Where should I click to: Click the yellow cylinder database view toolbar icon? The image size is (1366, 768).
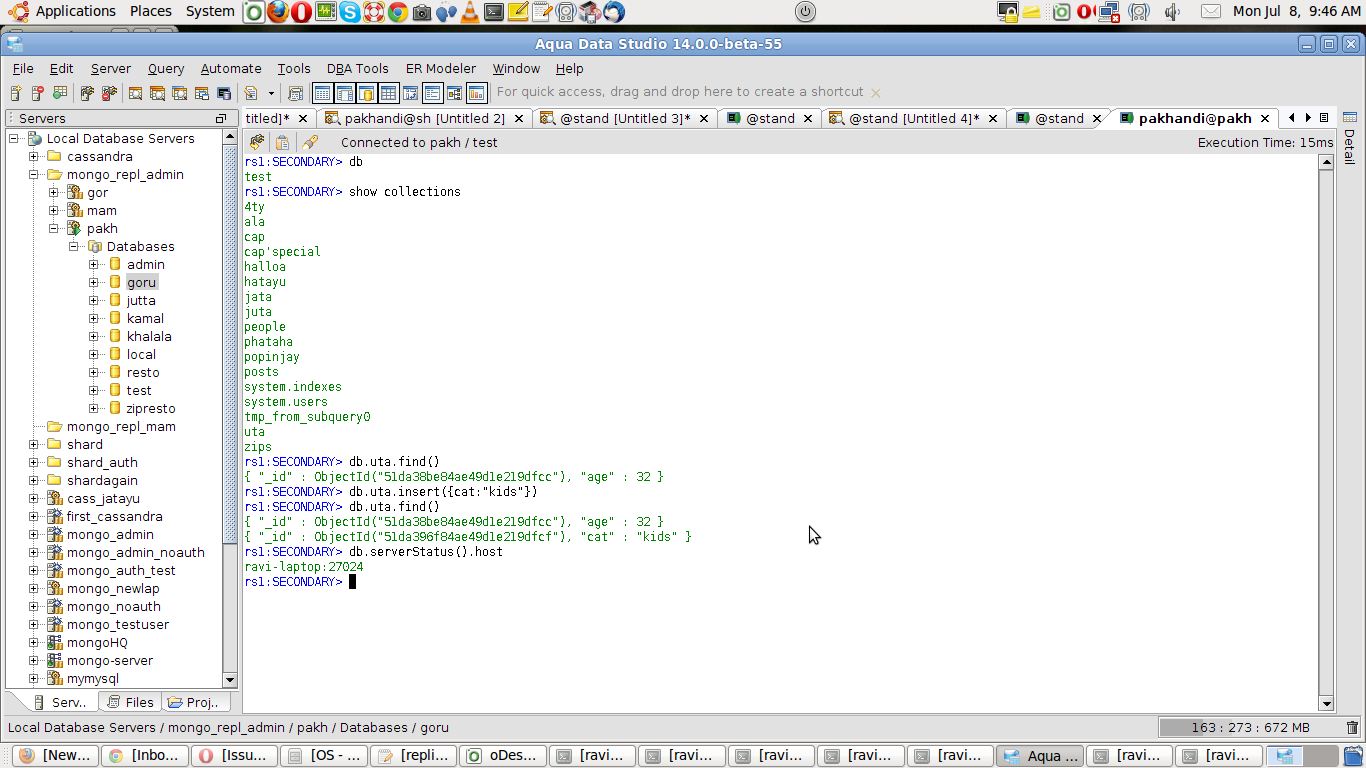coord(366,93)
